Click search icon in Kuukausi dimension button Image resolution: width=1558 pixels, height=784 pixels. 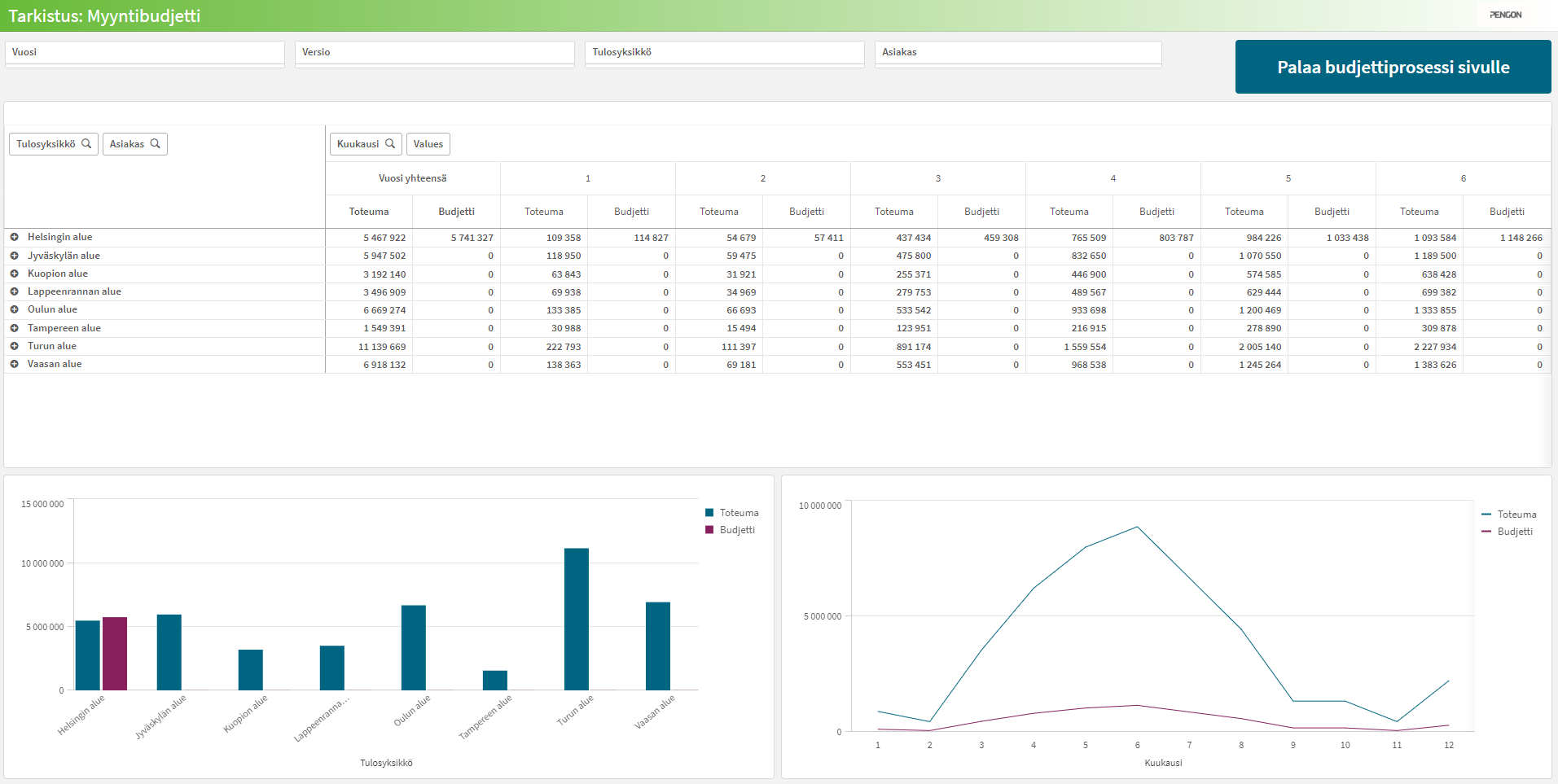(x=390, y=143)
